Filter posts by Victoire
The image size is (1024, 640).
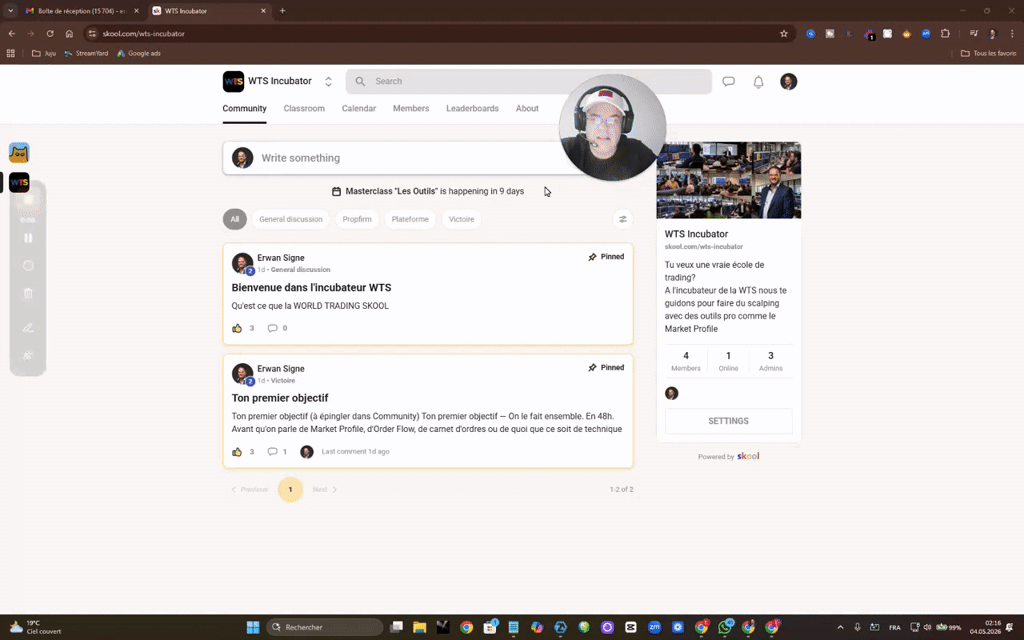coord(462,219)
